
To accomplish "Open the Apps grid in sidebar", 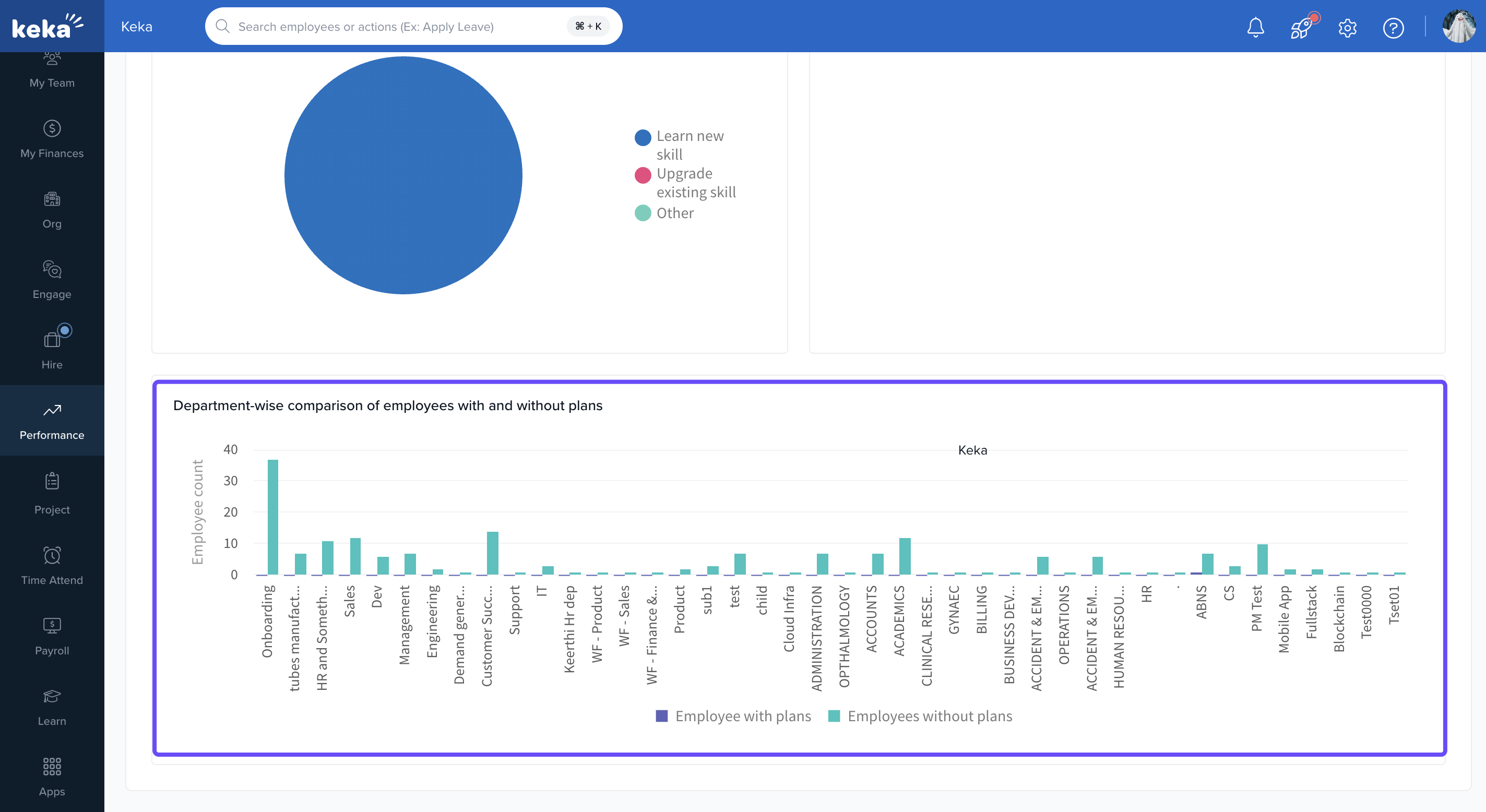I will click(x=52, y=776).
